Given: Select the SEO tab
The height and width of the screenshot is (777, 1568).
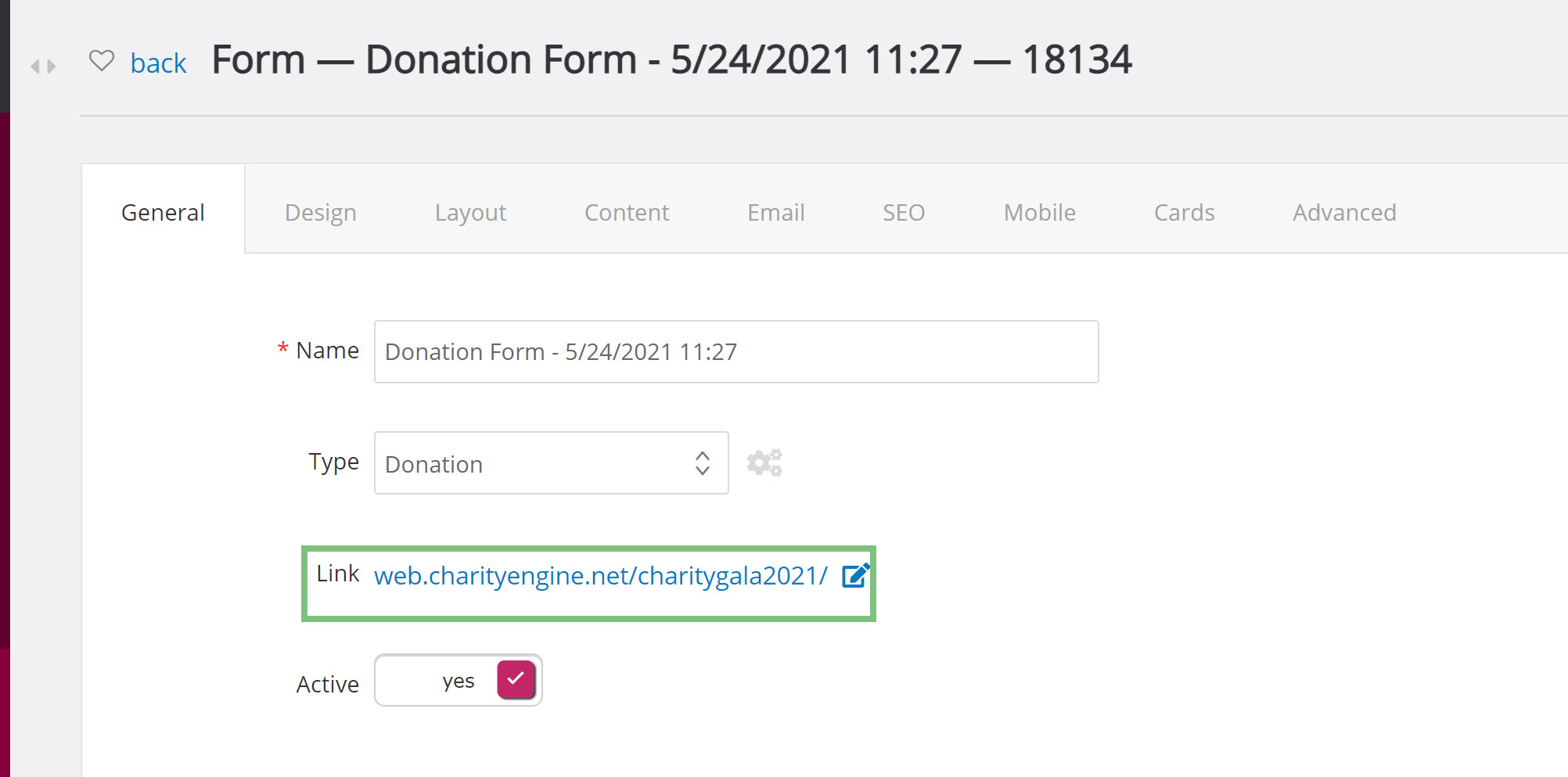Looking at the screenshot, I should [904, 213].
